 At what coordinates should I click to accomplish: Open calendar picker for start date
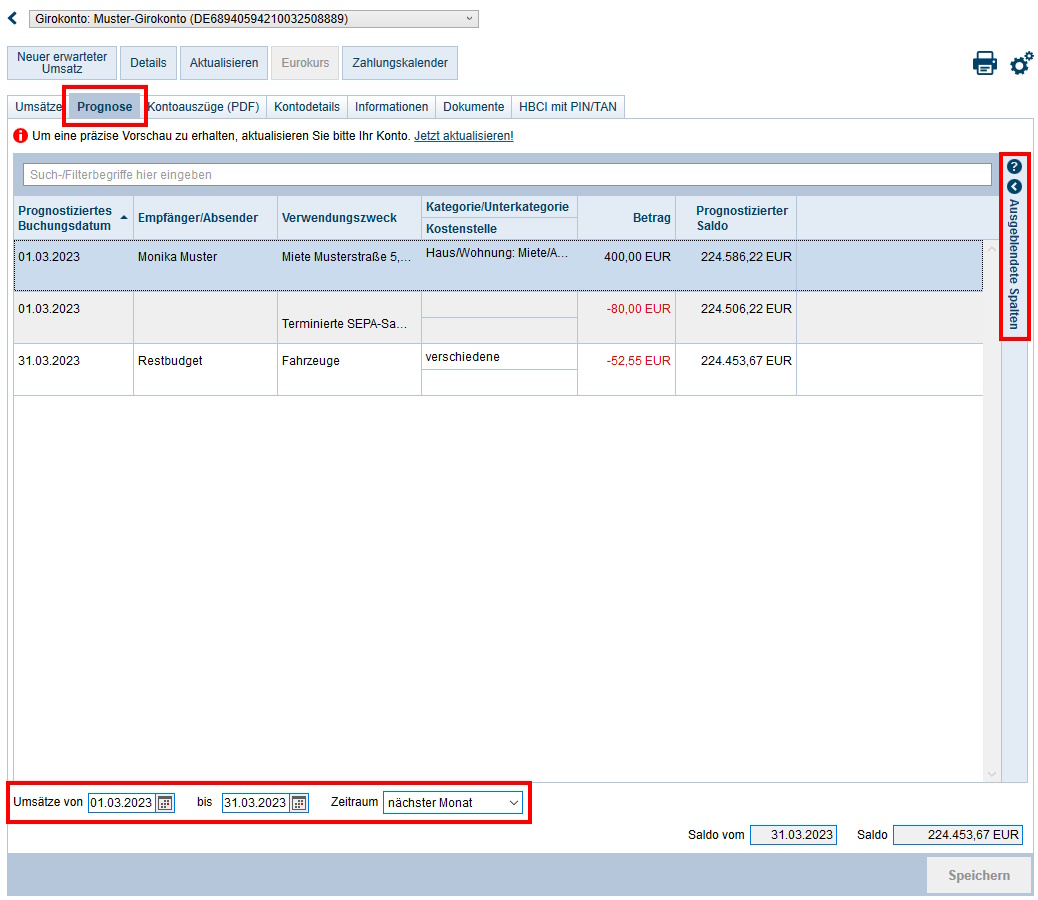pos(166,803)
